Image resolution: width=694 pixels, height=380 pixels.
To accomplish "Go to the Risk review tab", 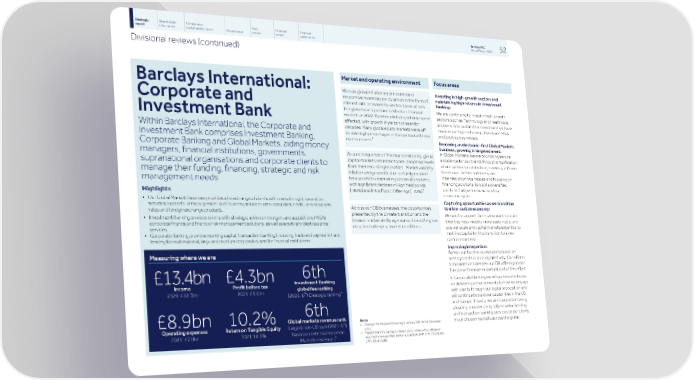I will click(x=257, y=31).
